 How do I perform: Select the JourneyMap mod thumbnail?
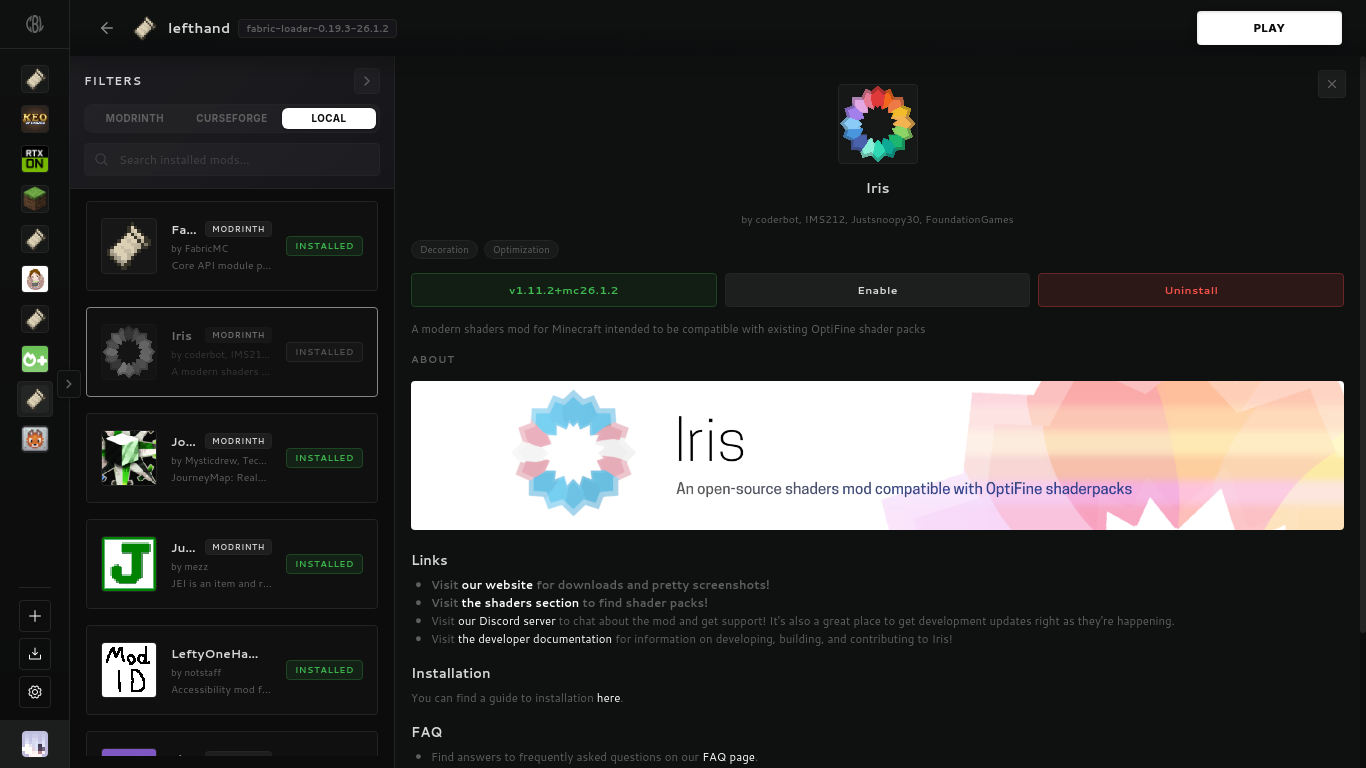pos(129,458)
